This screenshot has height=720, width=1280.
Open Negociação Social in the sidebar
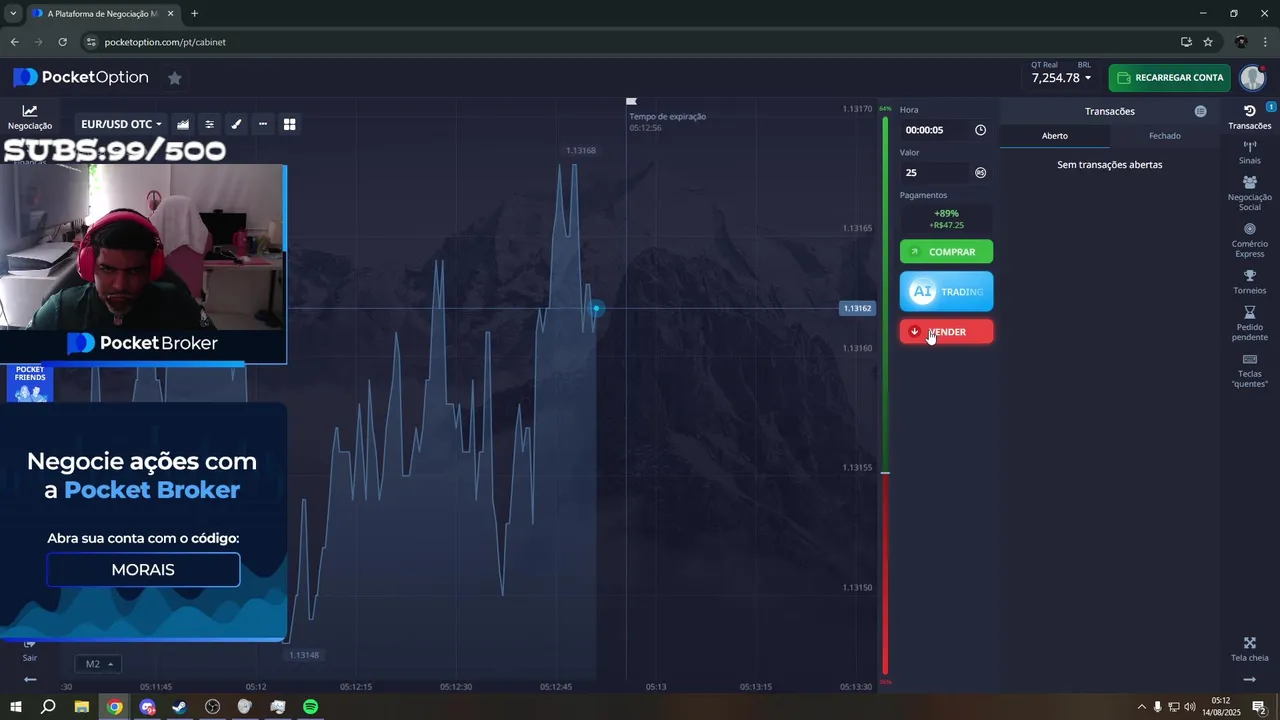pos(1250,193)
